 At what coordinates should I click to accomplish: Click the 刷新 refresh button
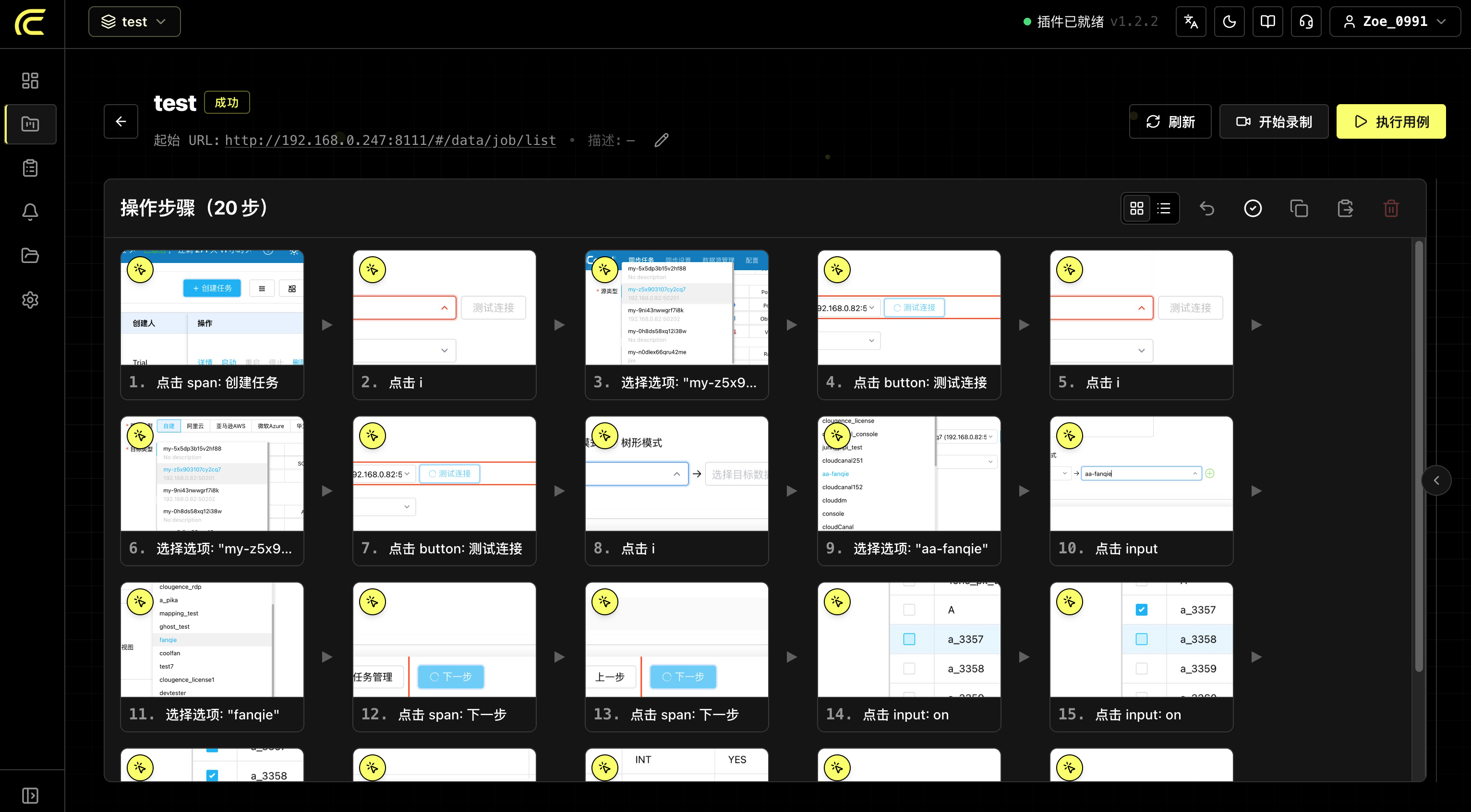[1170, 121]
